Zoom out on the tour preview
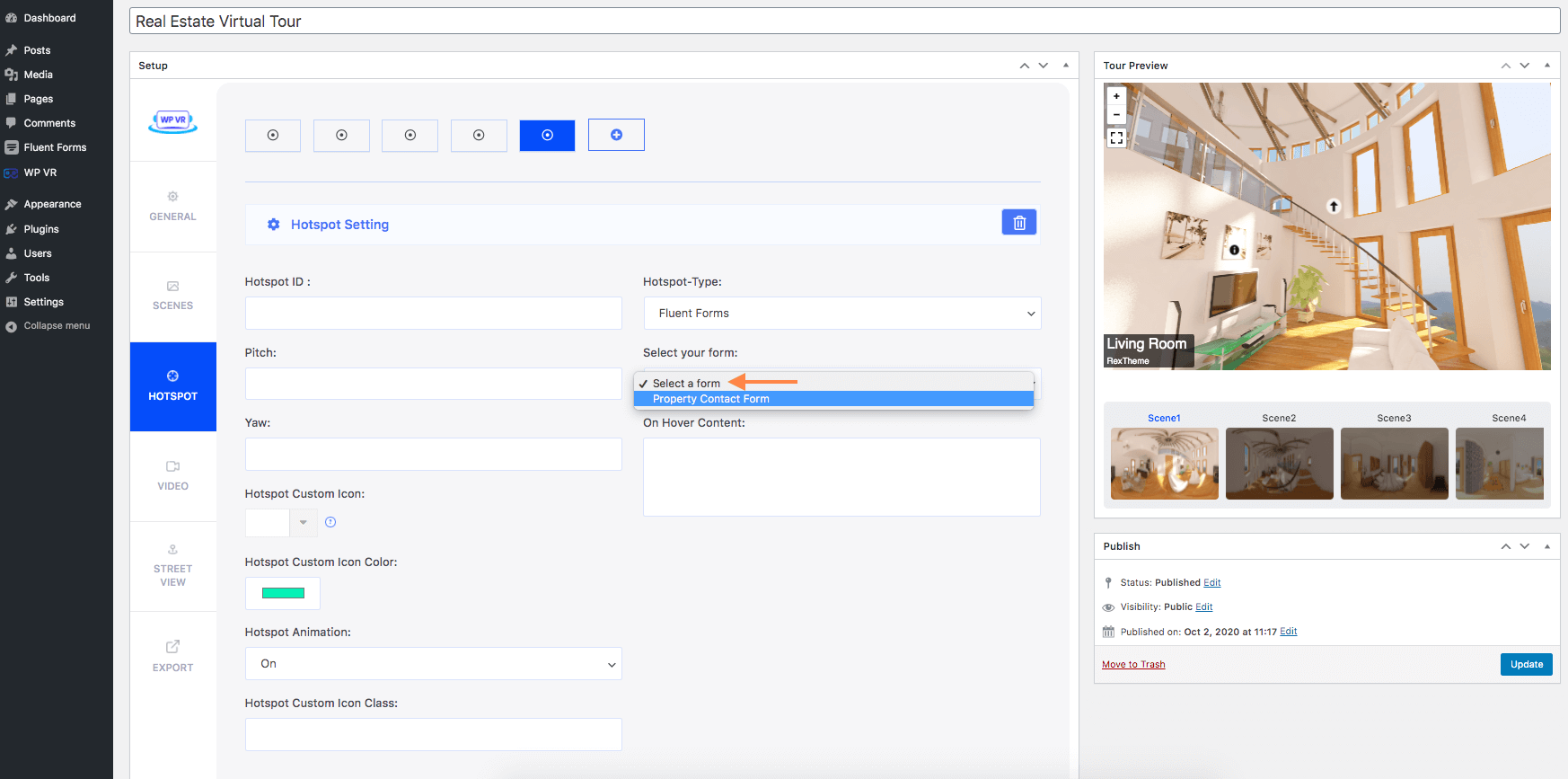 pyautogui.click(x=1116, y=115)
